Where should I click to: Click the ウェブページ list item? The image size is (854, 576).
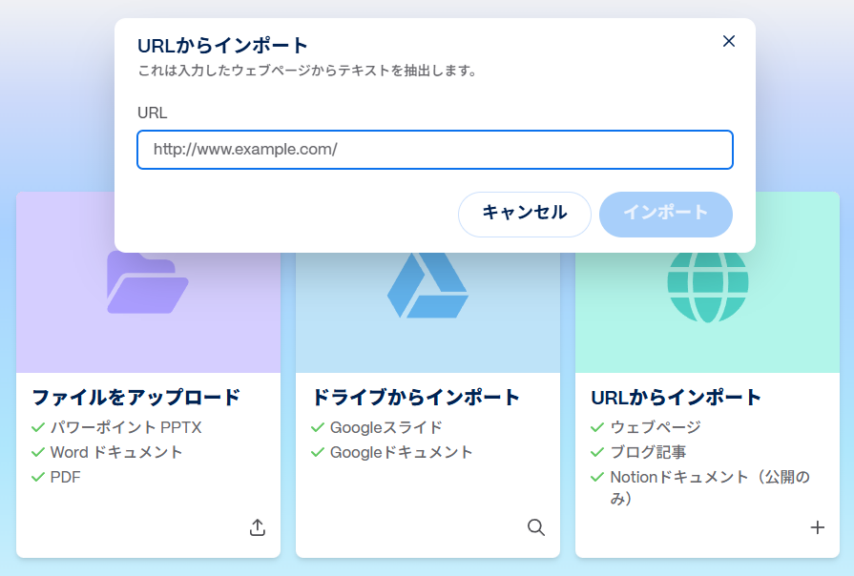tap(655, 427)
